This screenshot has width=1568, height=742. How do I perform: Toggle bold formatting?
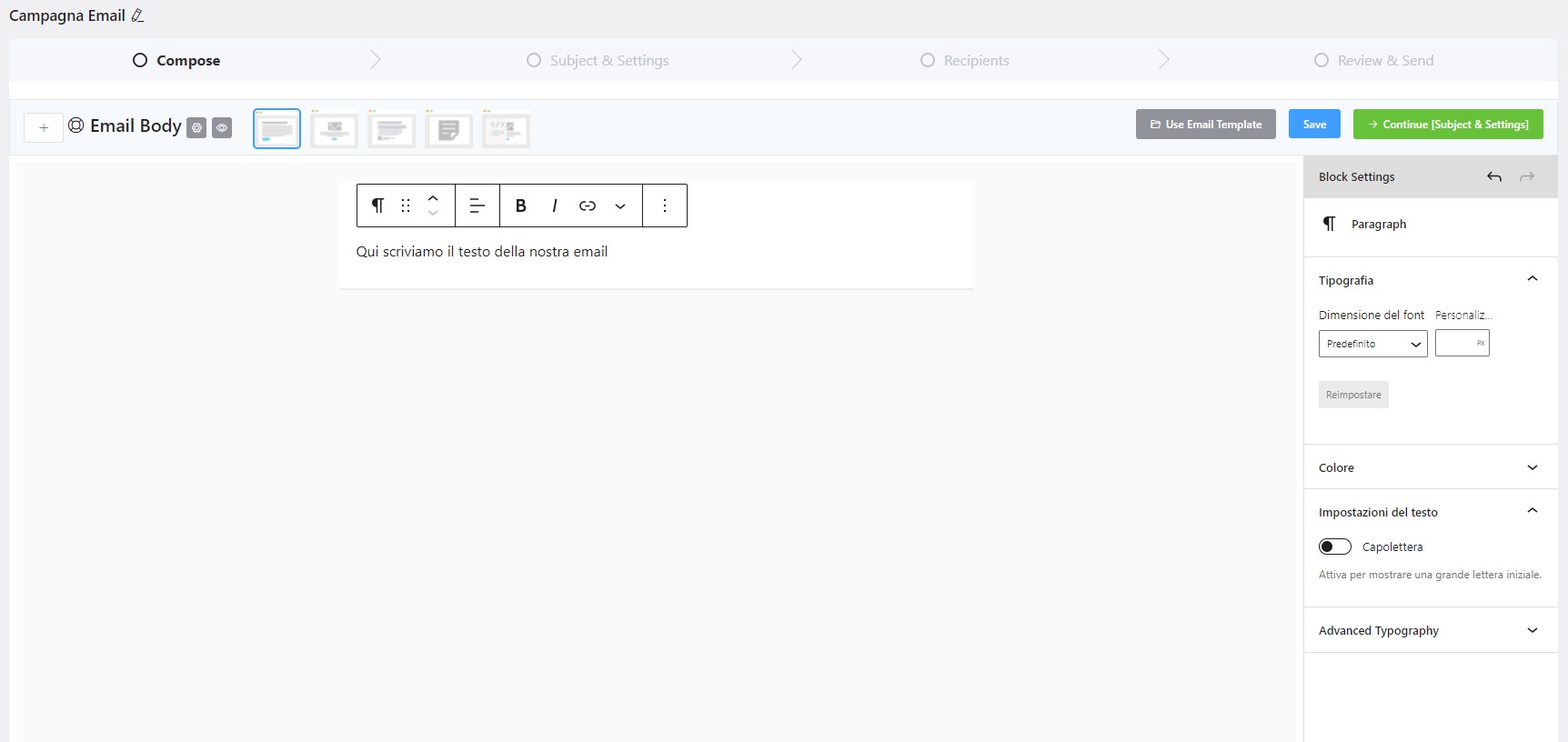(x=521, y=206)
